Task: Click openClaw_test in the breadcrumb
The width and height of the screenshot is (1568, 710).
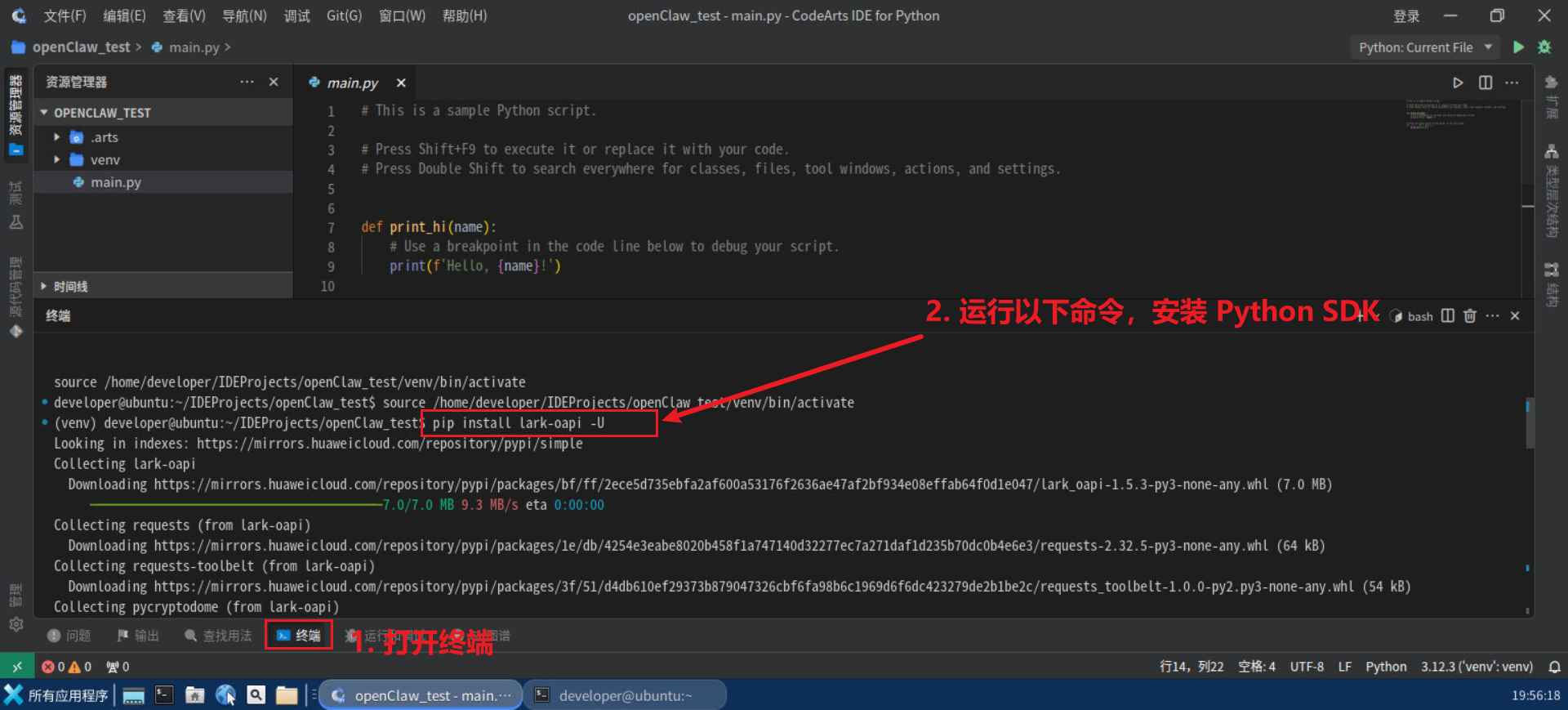Action: click(x=81, y=47)
